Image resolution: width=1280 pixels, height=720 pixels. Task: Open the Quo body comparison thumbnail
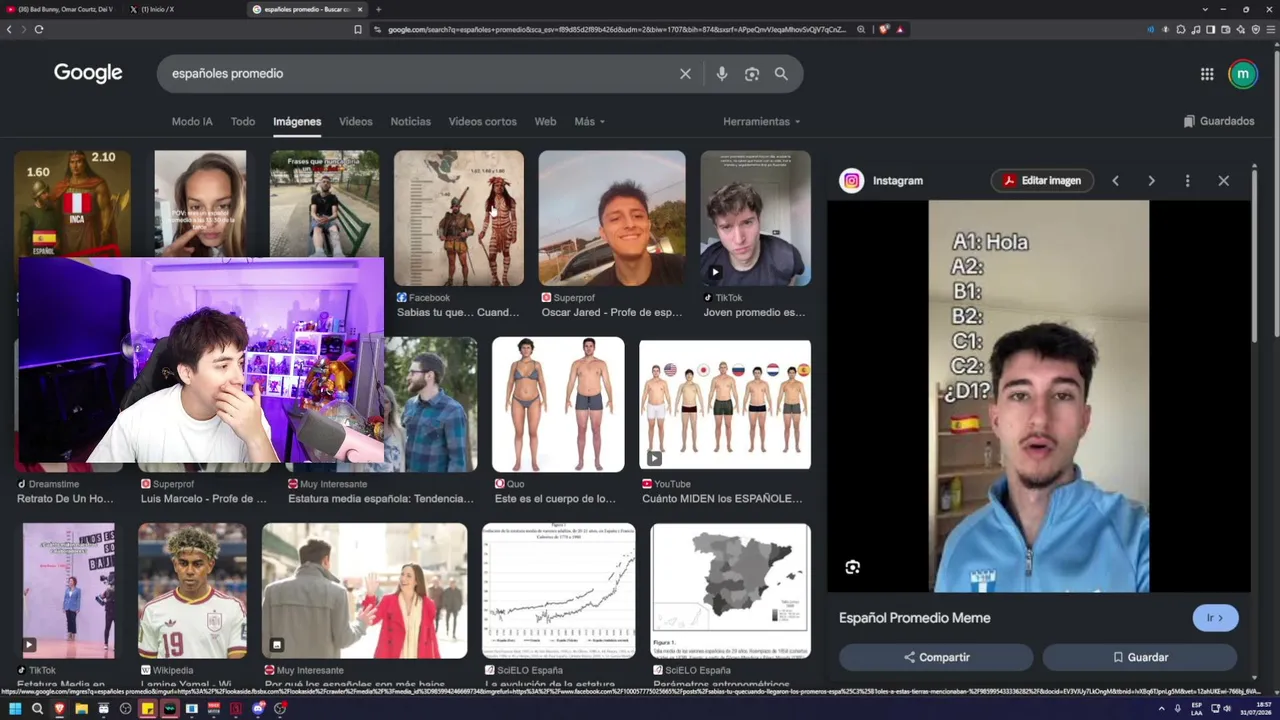(558, 404)
